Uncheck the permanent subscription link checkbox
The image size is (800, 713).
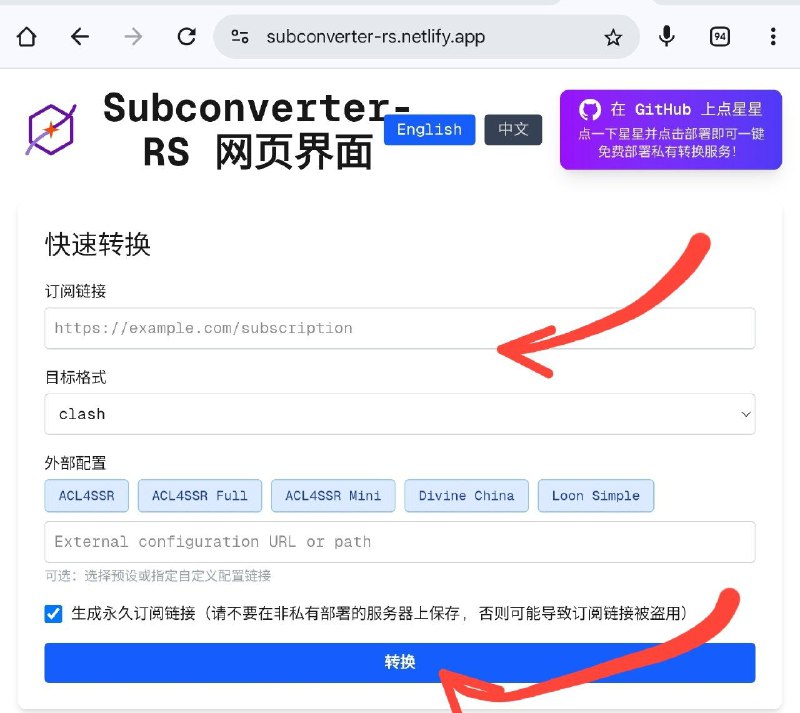pyautogui.click(x=54, y=613)
